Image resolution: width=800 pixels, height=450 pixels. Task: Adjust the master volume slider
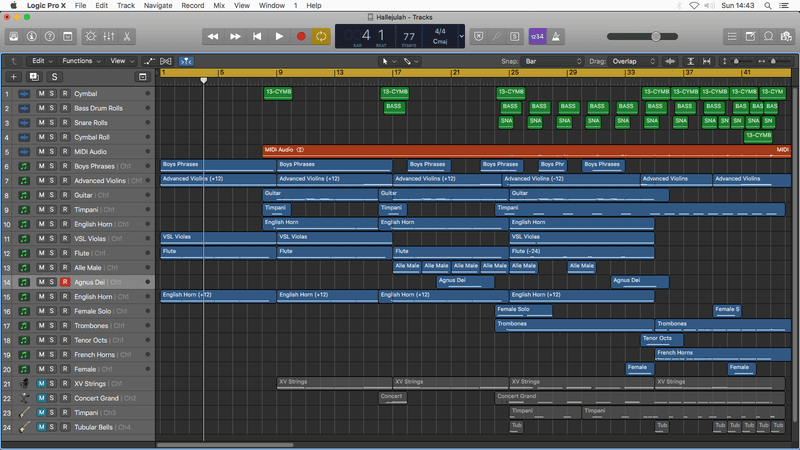pos(655,36)
